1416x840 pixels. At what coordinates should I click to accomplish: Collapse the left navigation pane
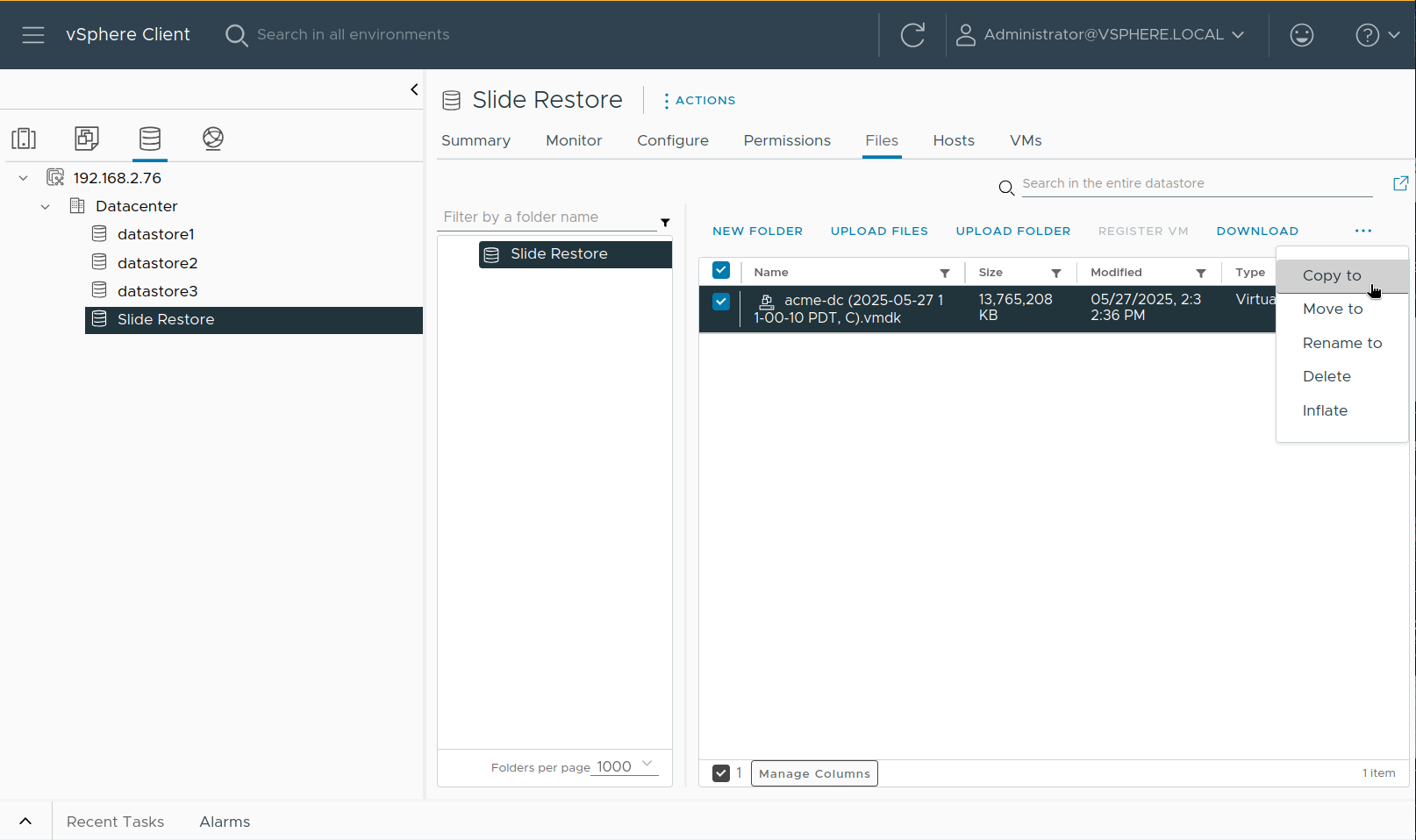414,89
